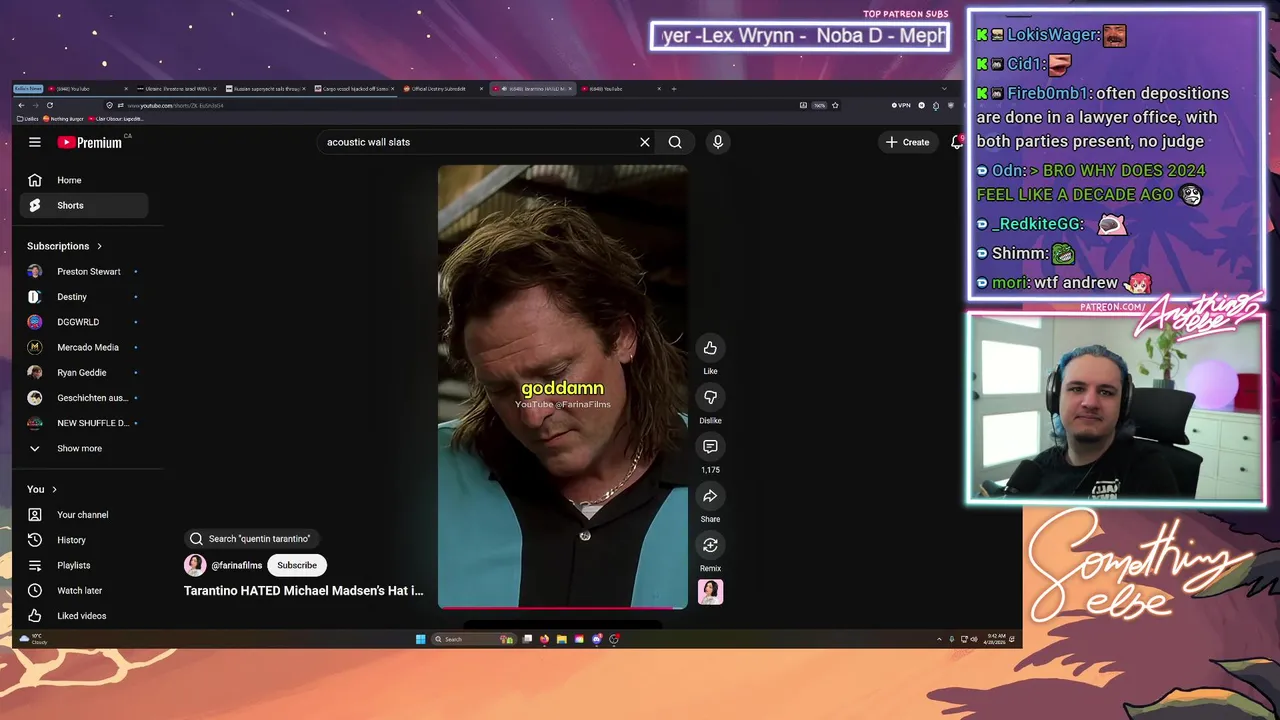Expand the Subscriptions section header
Viewport: 1280px width, 720px height.
pyautogui.click(x=65, y=246)
